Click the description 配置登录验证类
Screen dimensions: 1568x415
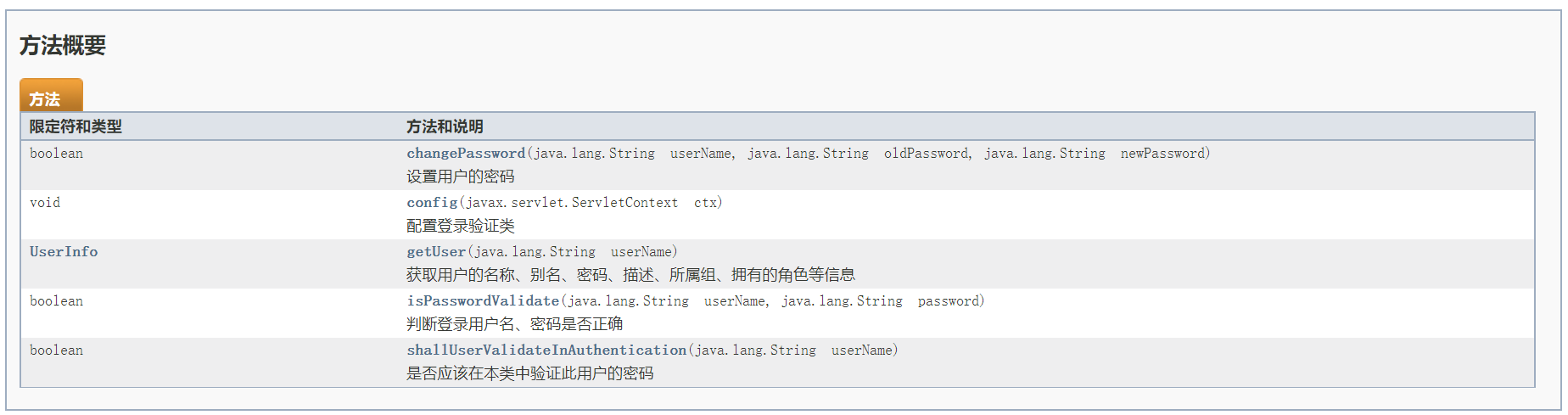pos(461,226)
